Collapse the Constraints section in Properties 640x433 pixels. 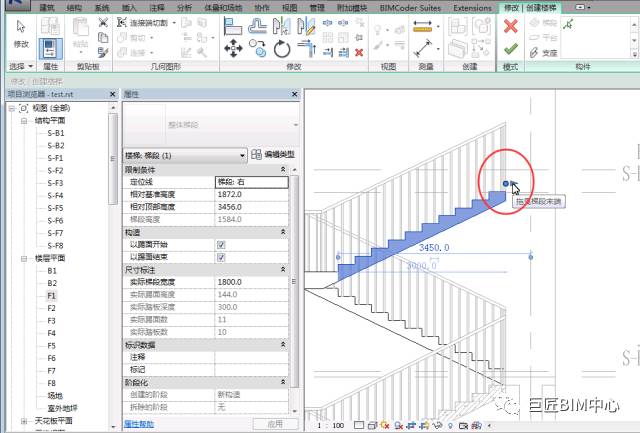(283, 169)
